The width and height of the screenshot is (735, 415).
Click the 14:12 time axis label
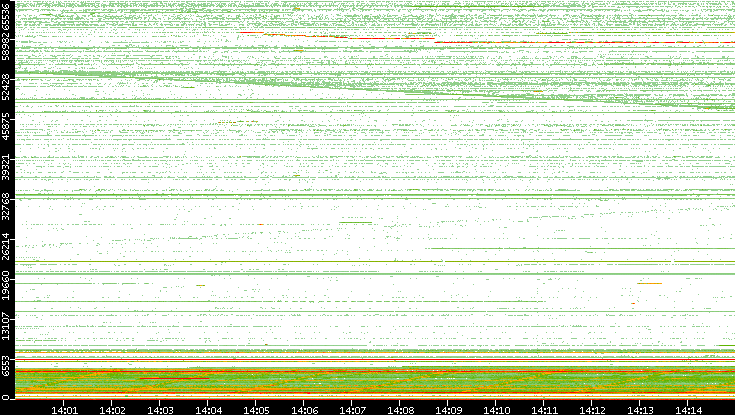click(592, 410)
